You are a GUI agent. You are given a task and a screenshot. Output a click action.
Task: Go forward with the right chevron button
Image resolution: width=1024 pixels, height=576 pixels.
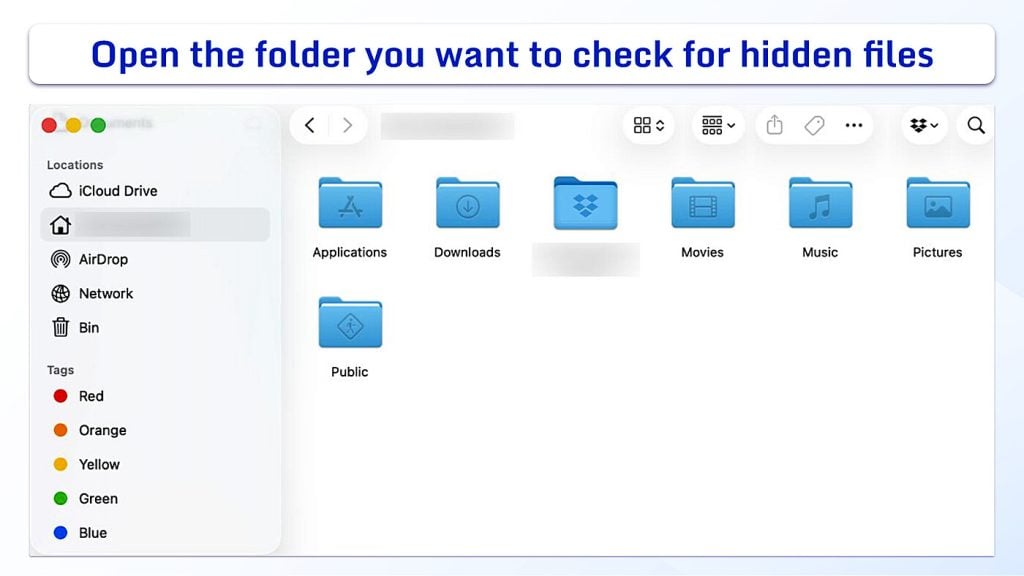[x=347, y=125]
